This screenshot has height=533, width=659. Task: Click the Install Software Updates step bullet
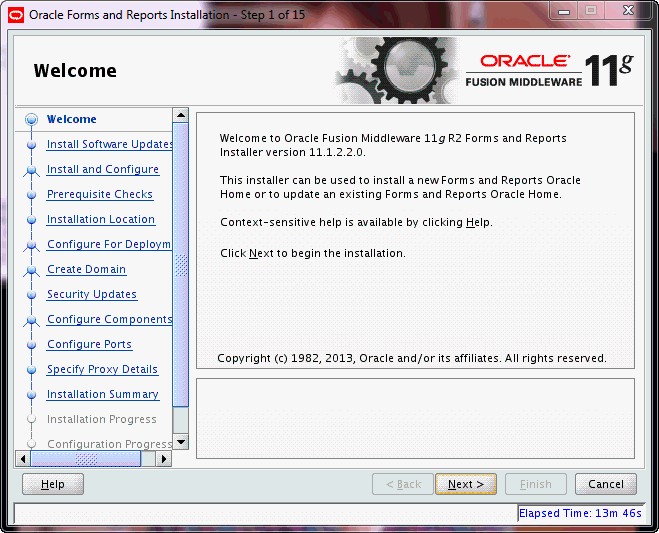coord(31,145)
